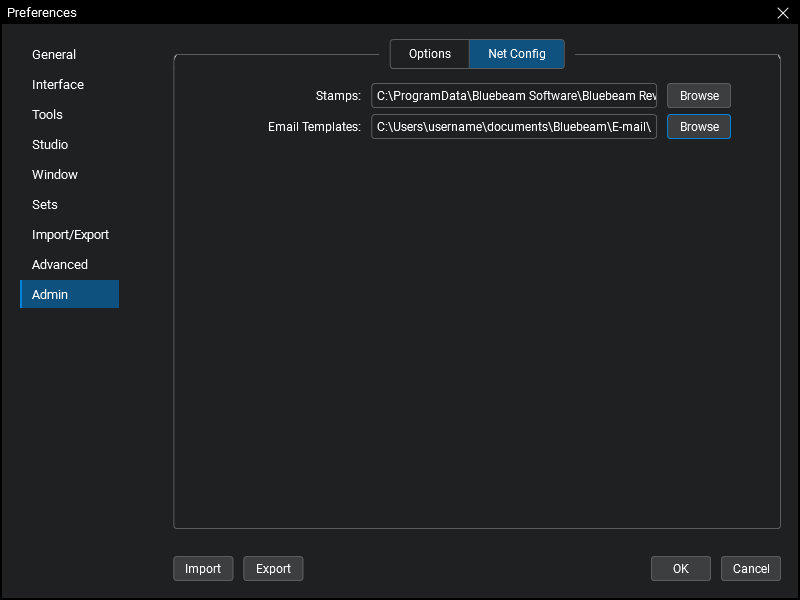Cancel the Preferences dialog

click(x=751, y=569)
